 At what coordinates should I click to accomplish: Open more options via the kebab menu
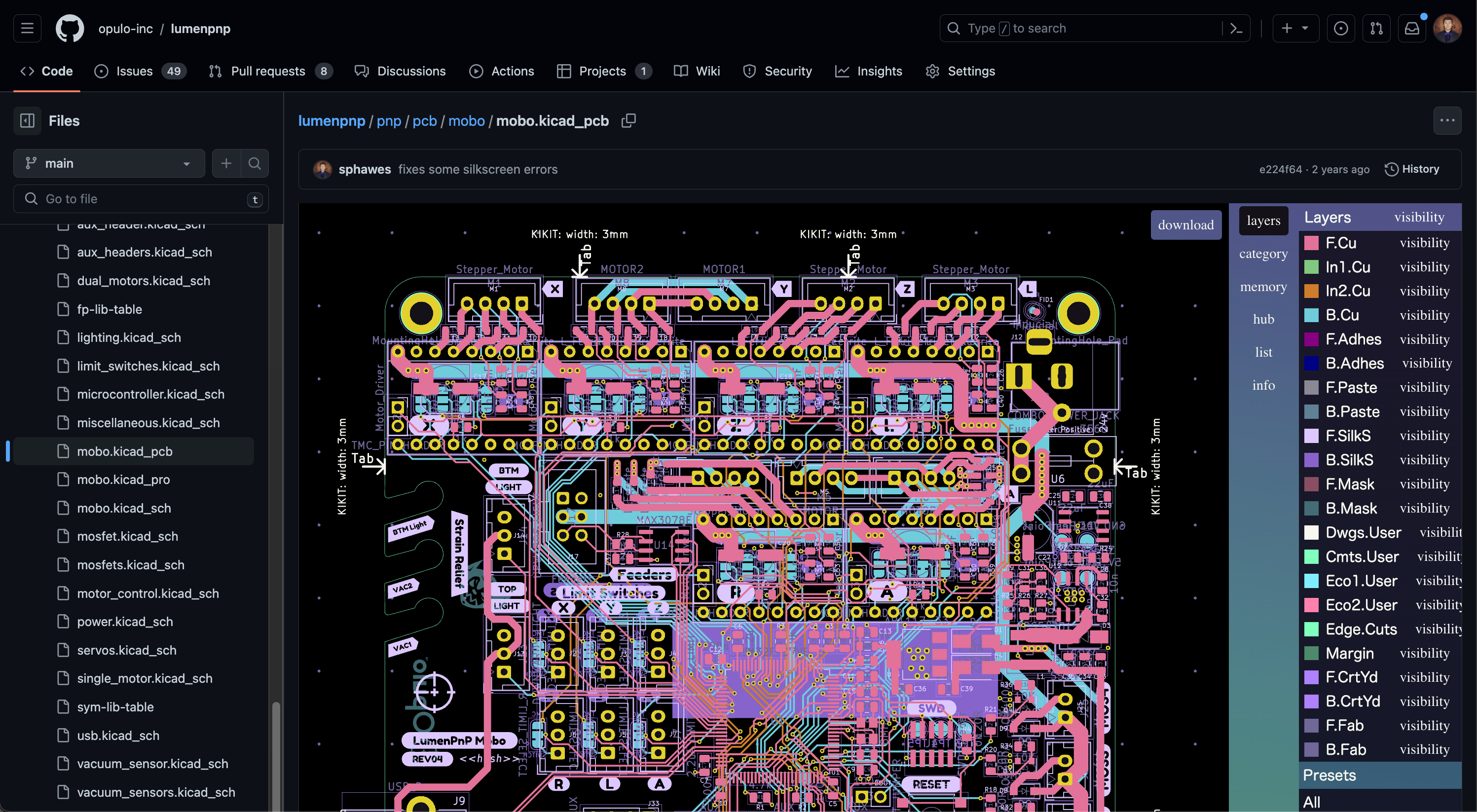1447,120
